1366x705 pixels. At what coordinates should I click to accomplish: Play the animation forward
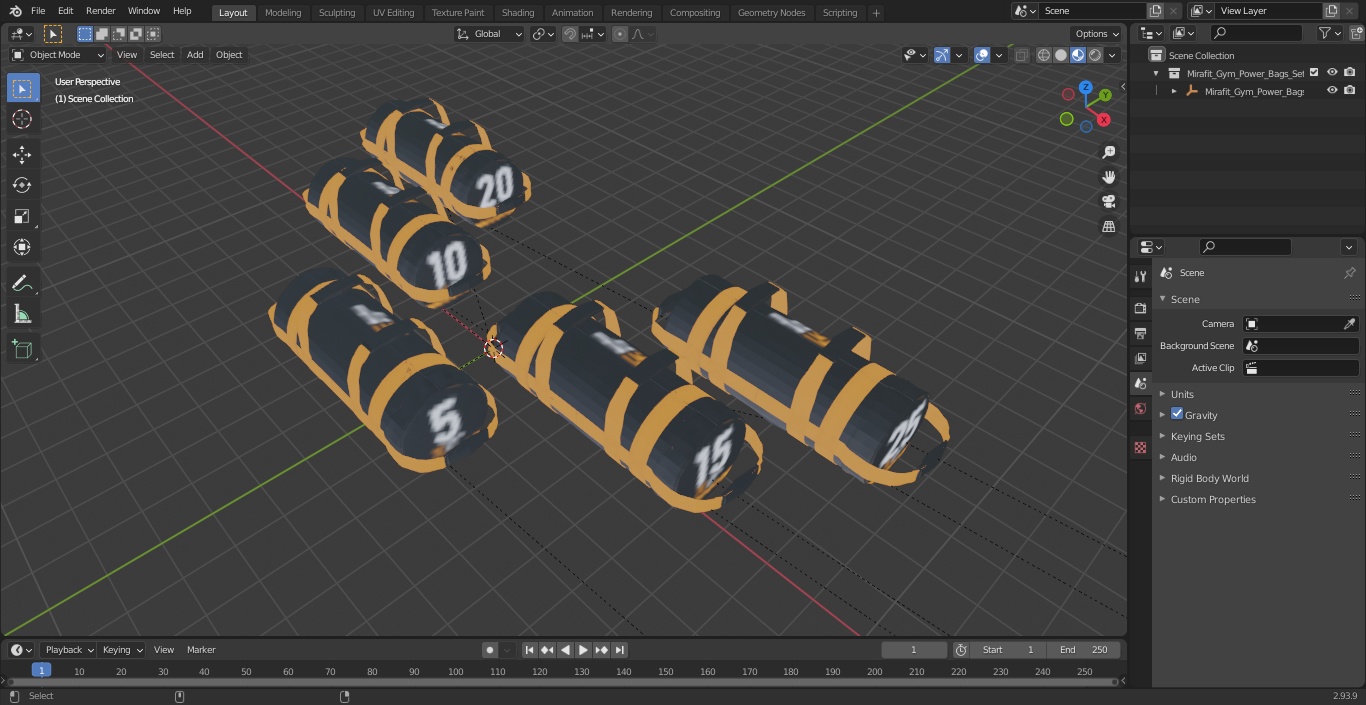coord(583,650)
